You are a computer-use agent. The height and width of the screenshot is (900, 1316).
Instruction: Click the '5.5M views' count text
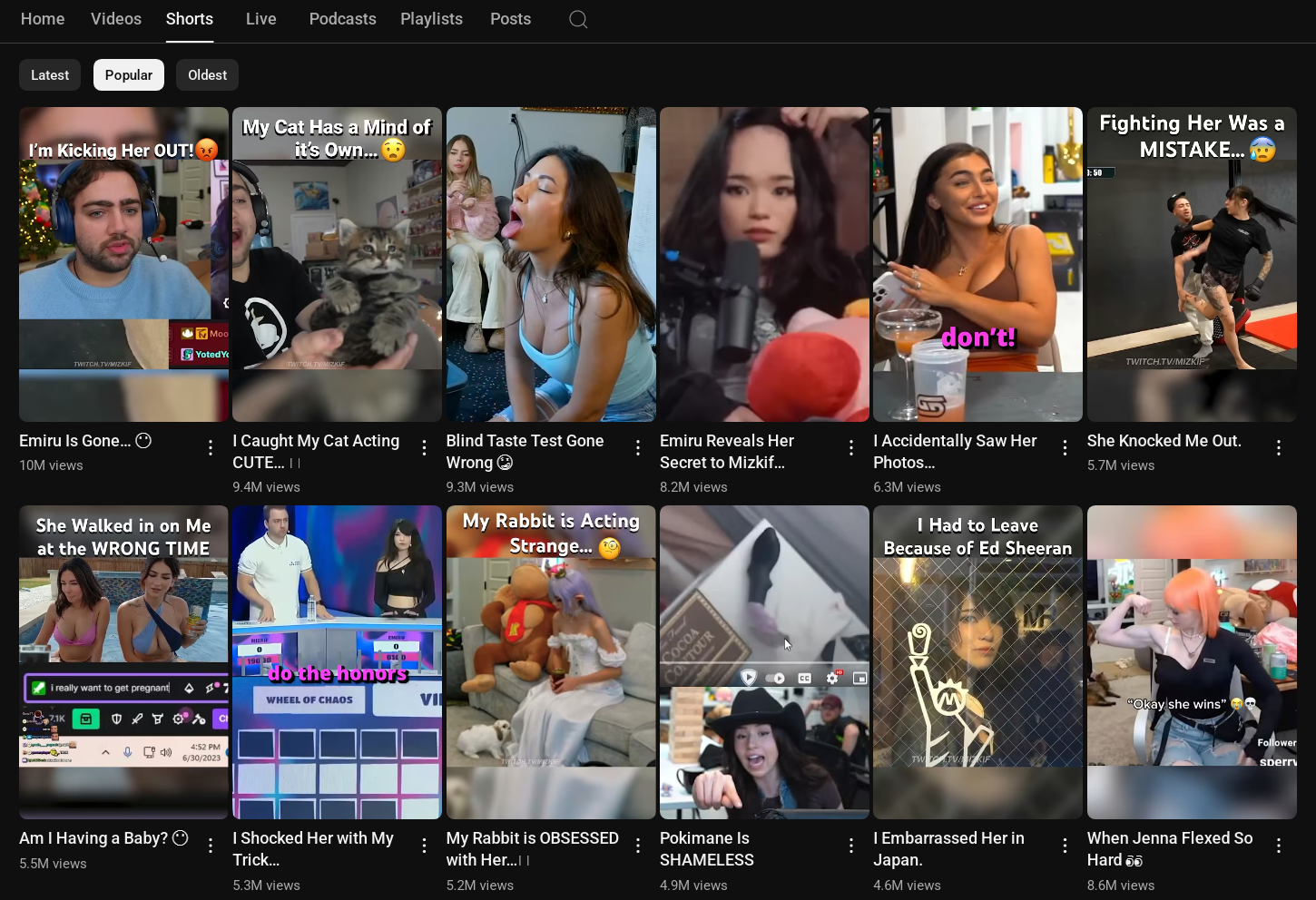[x=53, y=864]
